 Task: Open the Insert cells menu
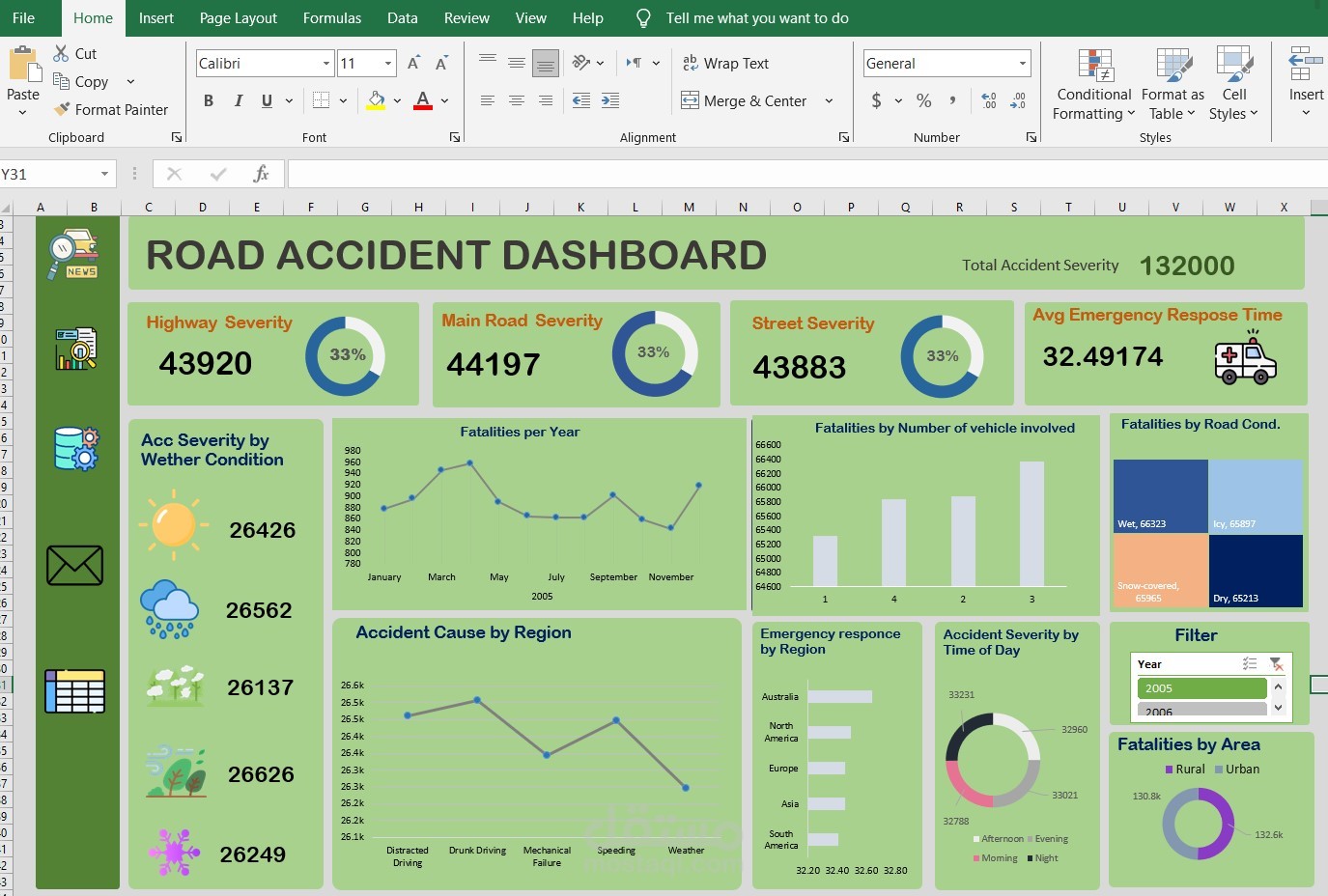click(x=1306, y=83)
